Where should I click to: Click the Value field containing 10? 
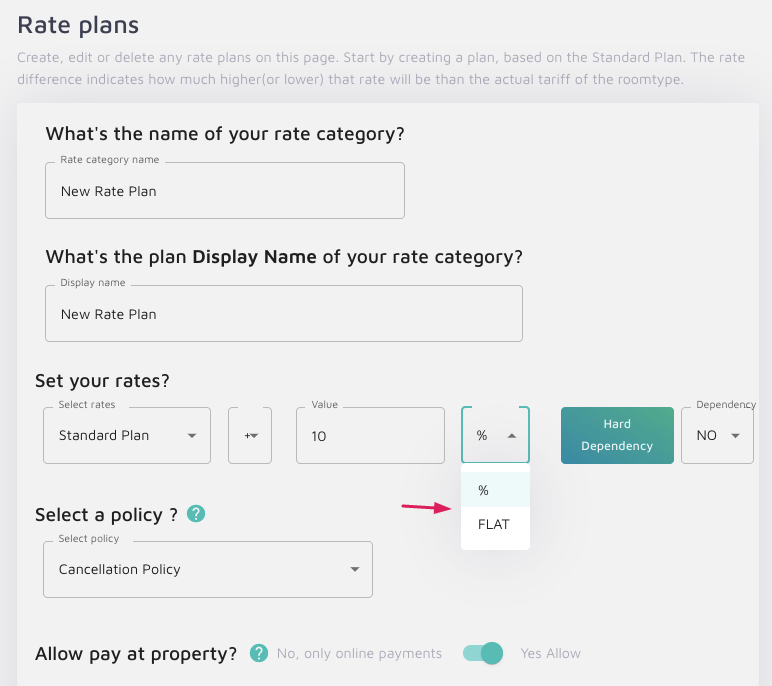point(370,436)
